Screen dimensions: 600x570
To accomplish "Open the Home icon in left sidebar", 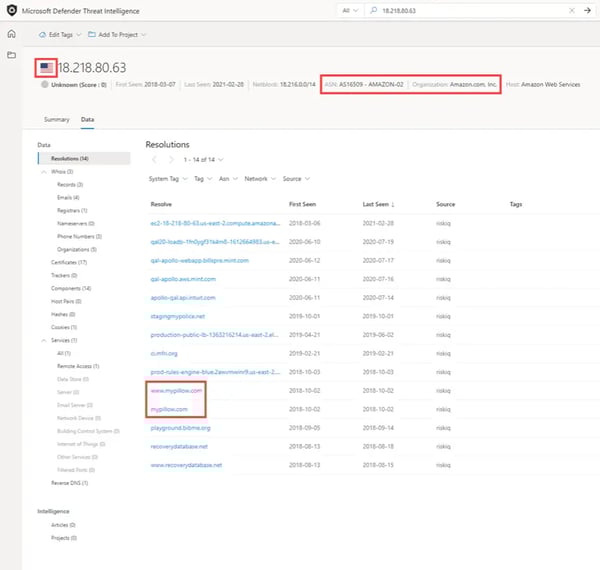I will pyautogui.click(x=11, y=34).
